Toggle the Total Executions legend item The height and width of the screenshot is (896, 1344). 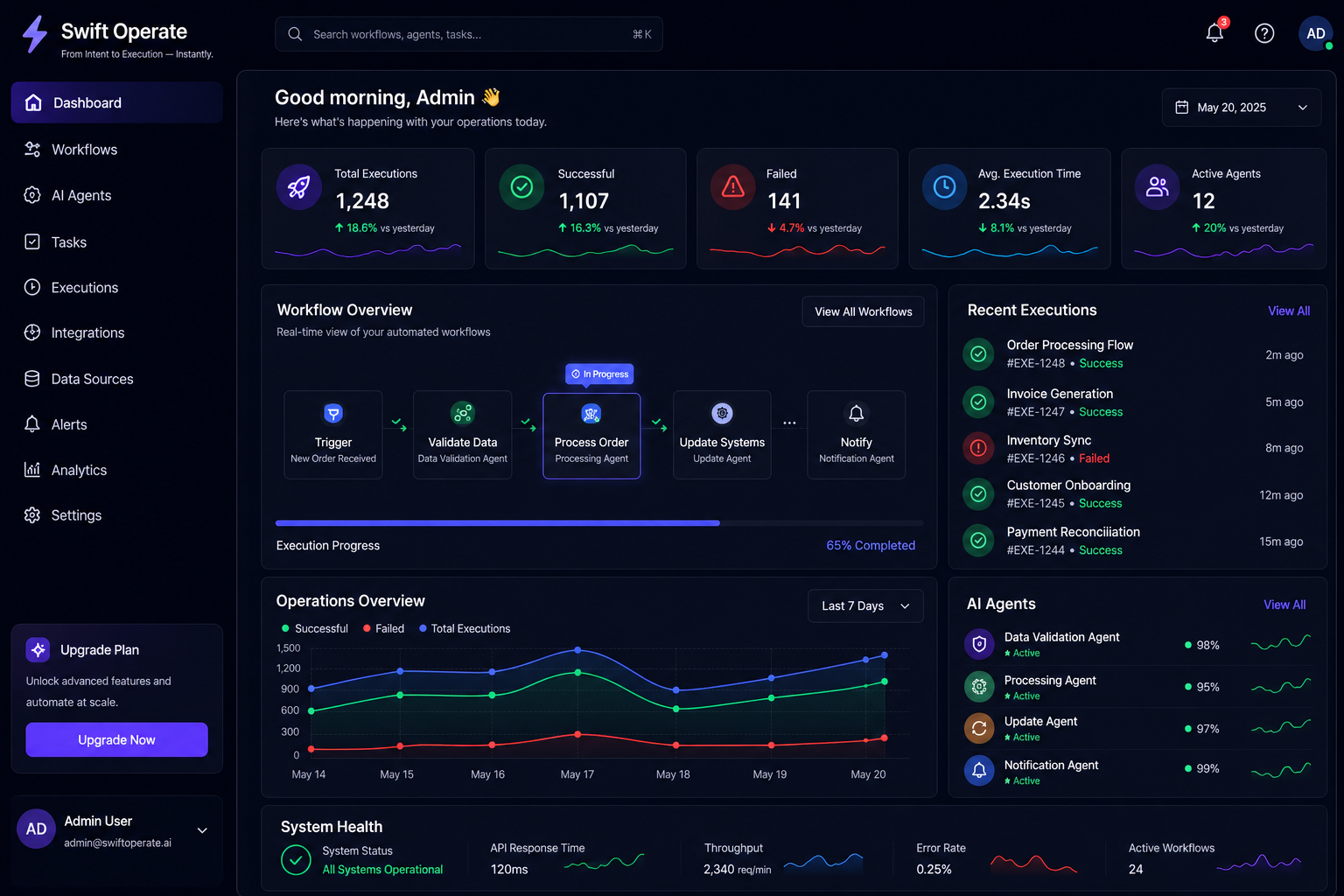tap(465, 628)
